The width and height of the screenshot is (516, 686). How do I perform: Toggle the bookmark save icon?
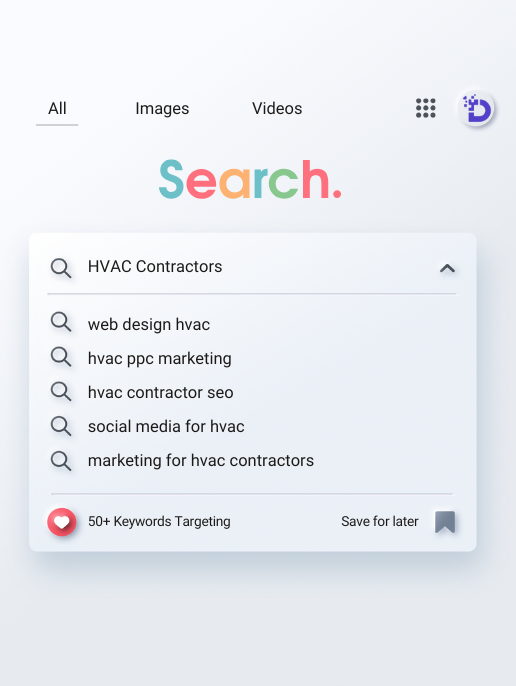pos(445,522)
